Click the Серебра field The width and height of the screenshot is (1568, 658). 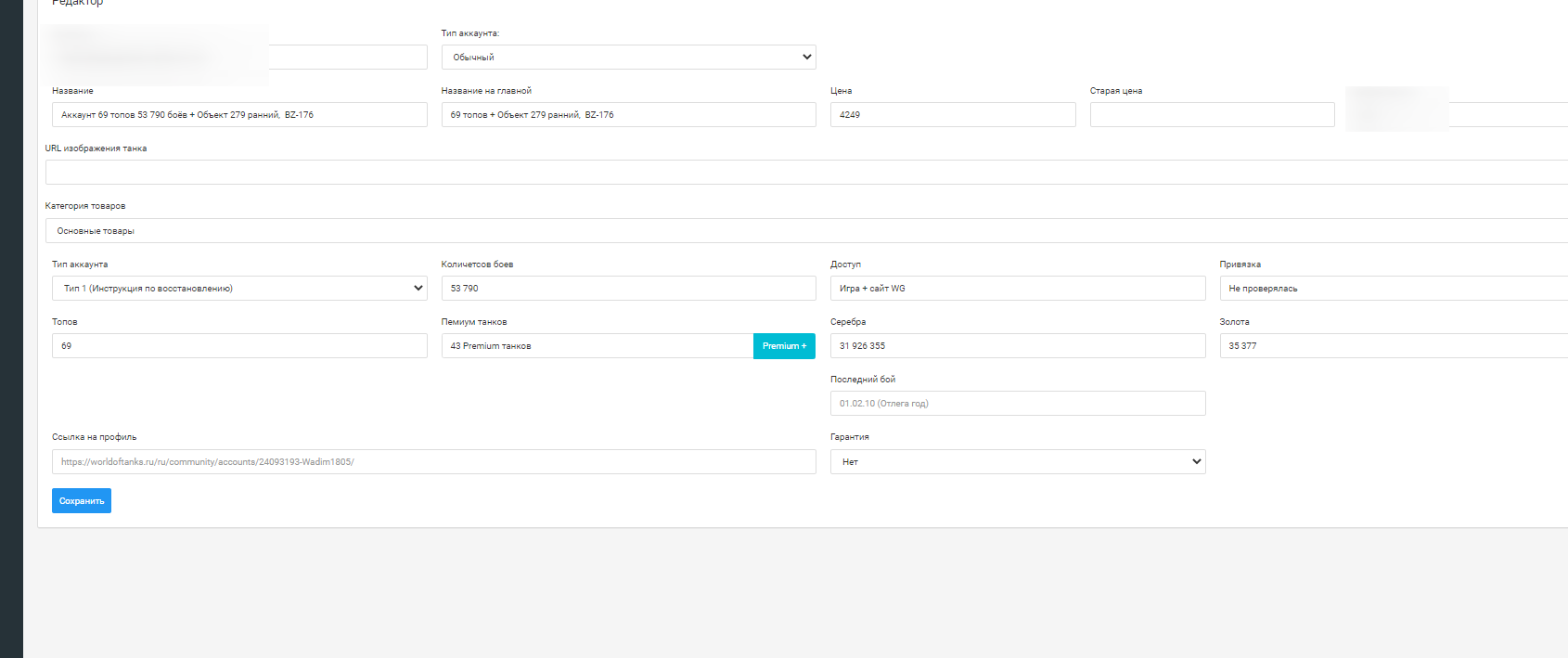pyautogui.click(x=1017, y=346)
